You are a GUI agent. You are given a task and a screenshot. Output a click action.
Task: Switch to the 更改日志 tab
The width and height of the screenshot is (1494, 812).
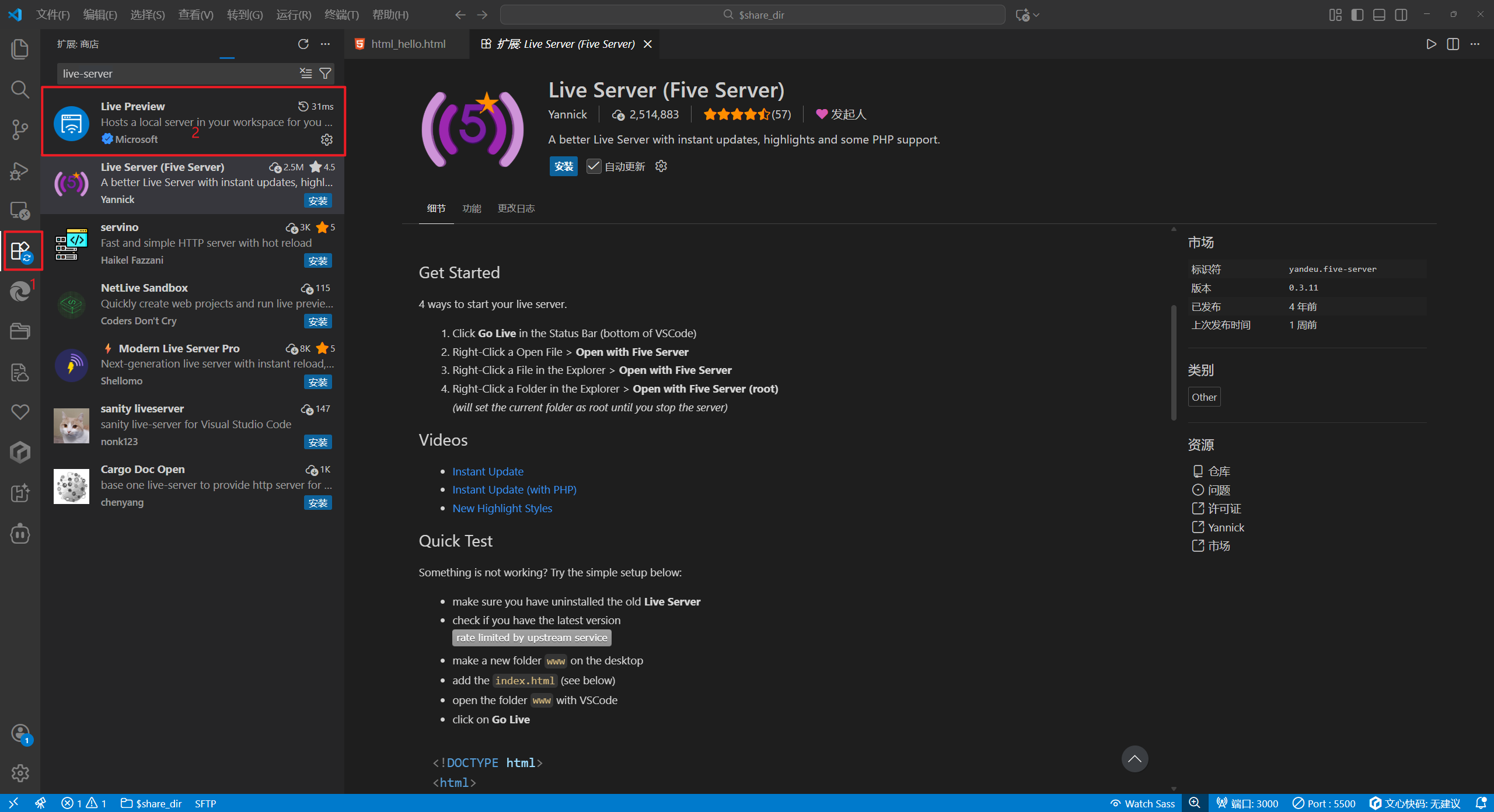[x=516, y=208]
